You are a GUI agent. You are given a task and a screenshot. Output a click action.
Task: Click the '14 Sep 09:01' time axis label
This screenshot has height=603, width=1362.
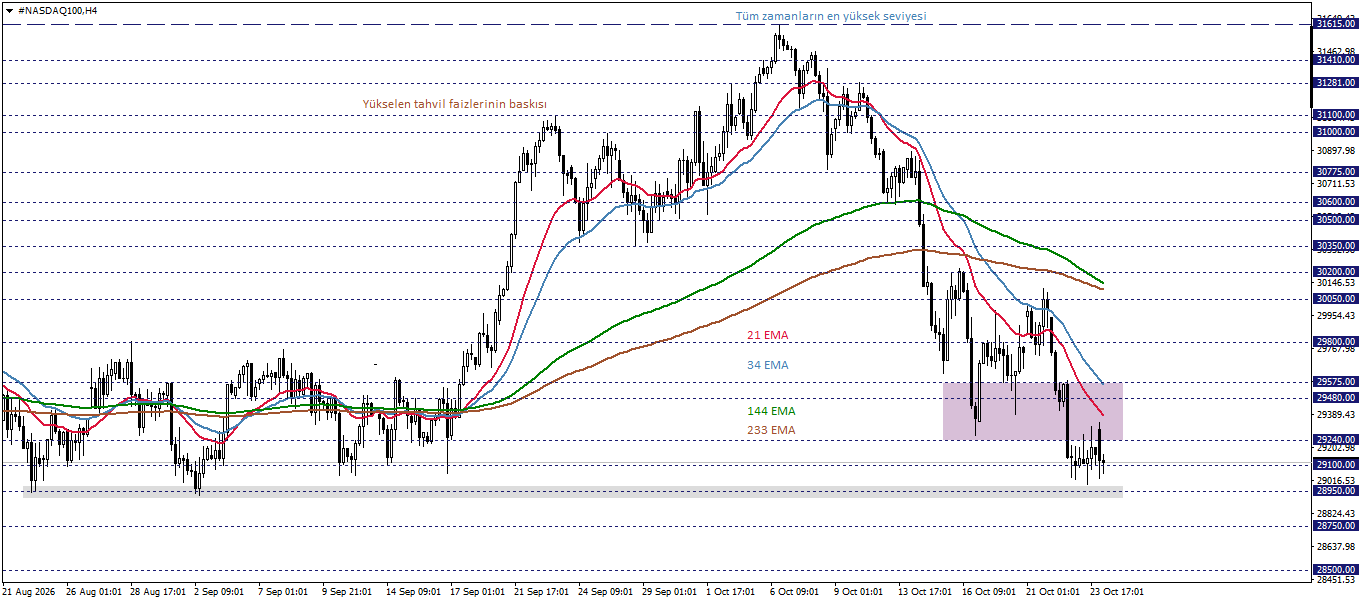tap(414, 592)
